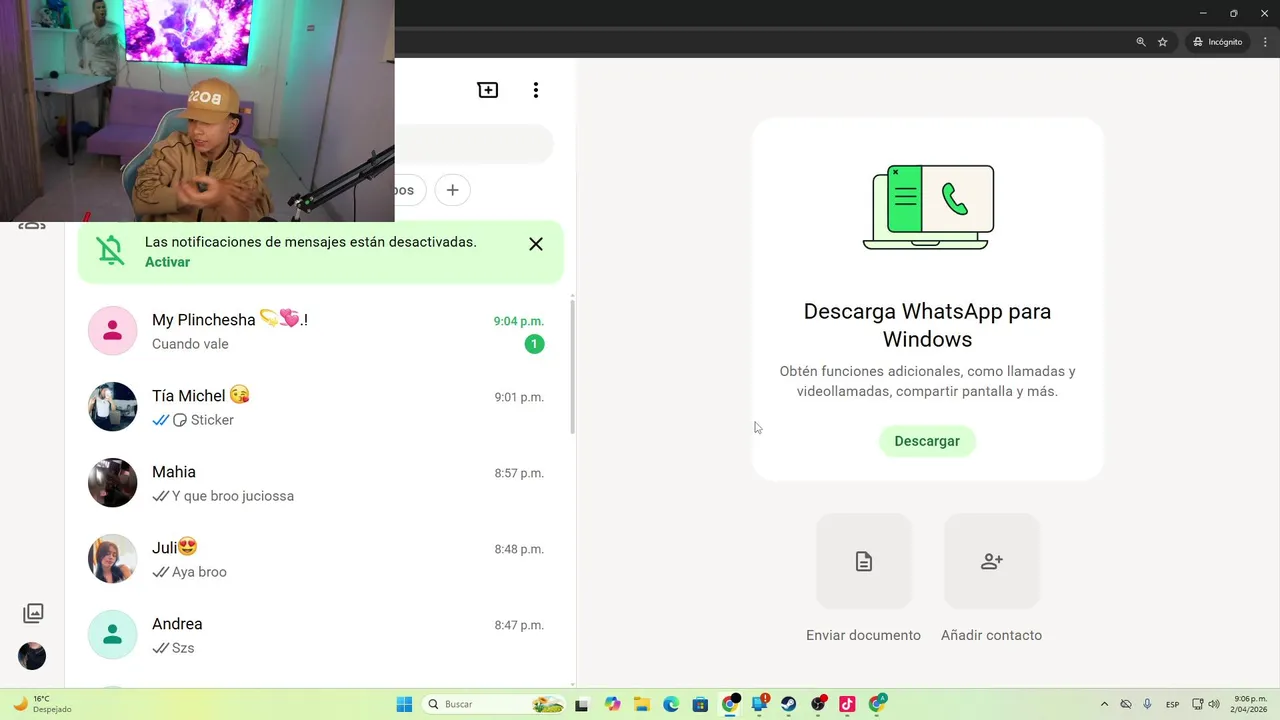
Task: Expand the system tray hidden icons
Action: tap(1104, 704)
